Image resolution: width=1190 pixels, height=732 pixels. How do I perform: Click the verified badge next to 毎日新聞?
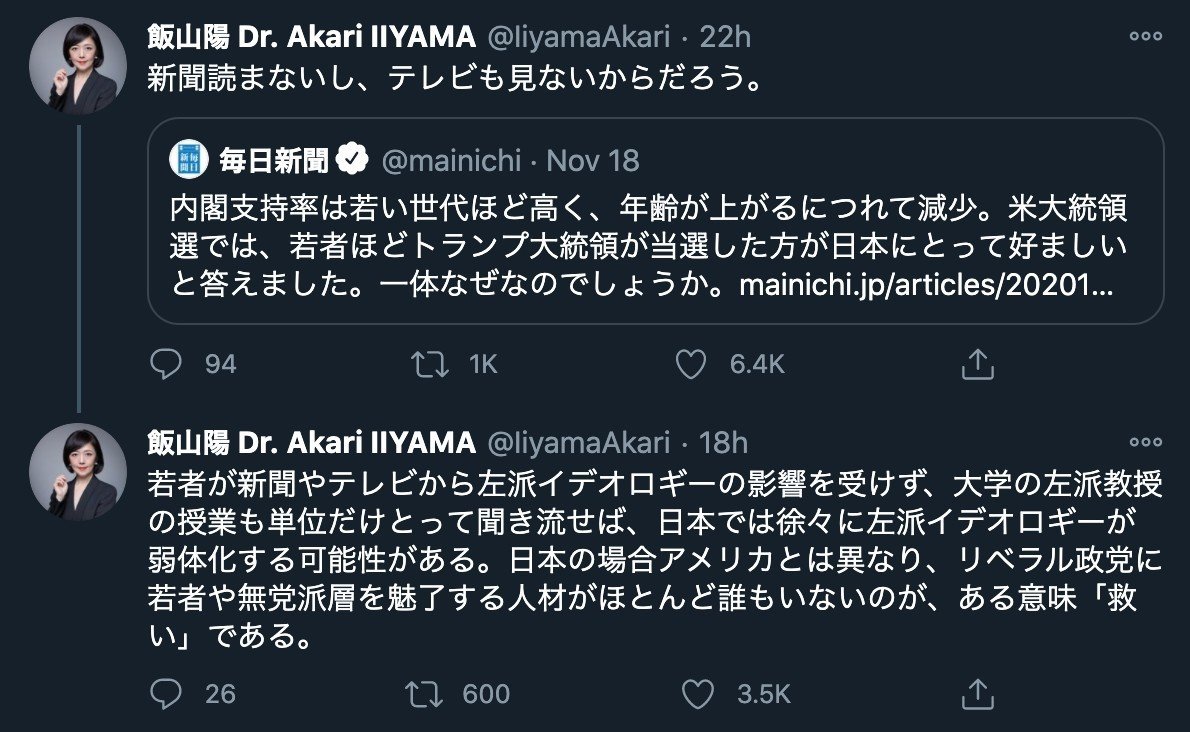(352, 158)
